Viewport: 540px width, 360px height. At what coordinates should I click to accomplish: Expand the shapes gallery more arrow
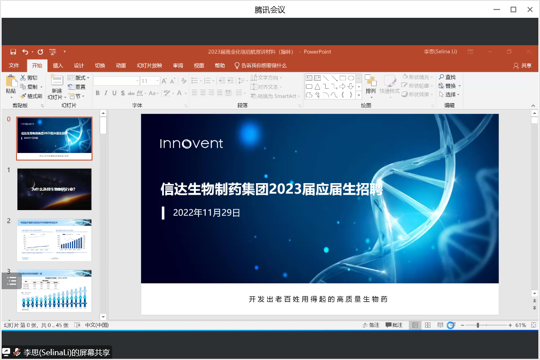359,95
